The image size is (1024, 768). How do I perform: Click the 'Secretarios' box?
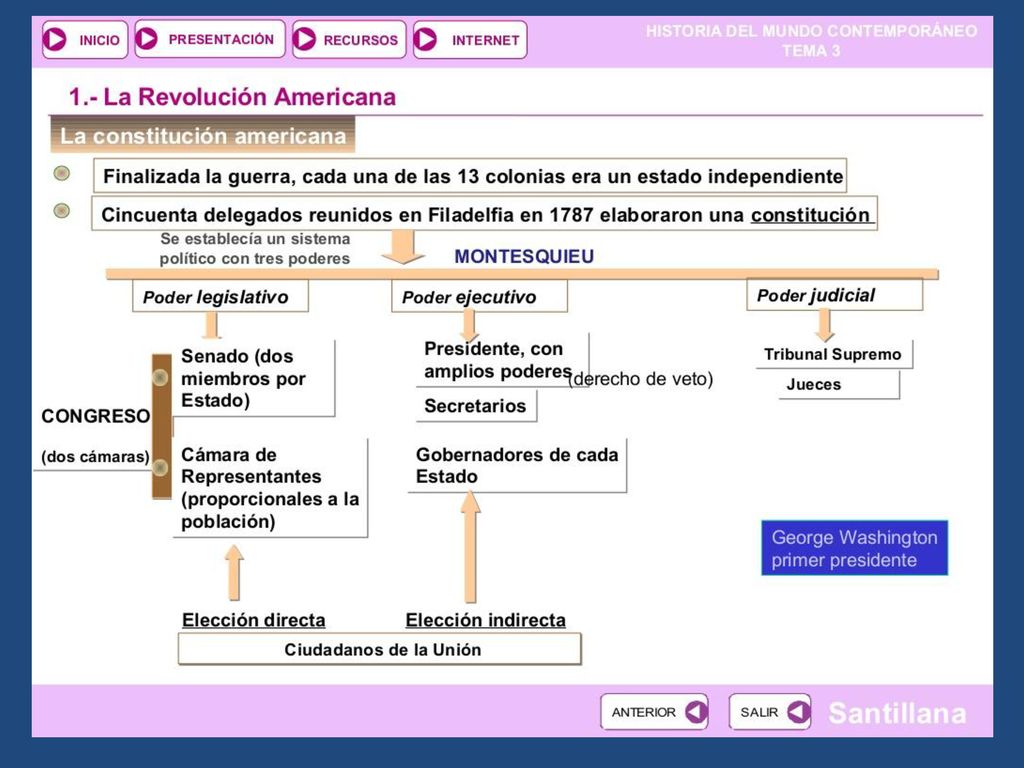coord(476,406)
